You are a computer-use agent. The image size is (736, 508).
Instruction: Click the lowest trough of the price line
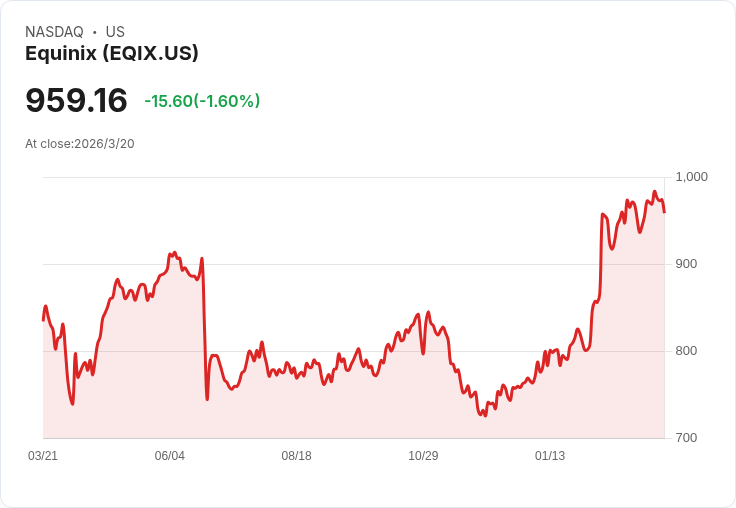pos(485,416)
